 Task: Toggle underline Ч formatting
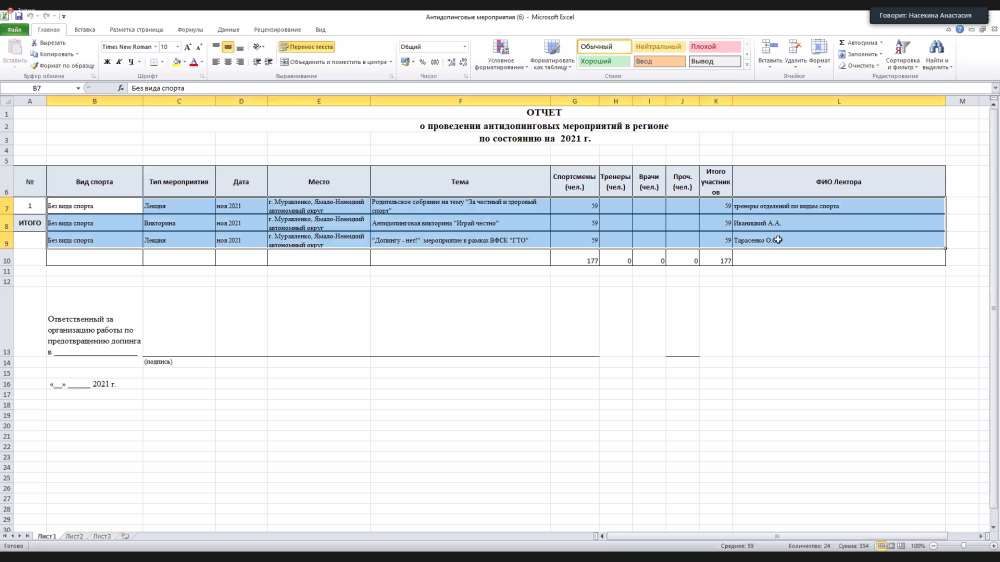point(131,62)
